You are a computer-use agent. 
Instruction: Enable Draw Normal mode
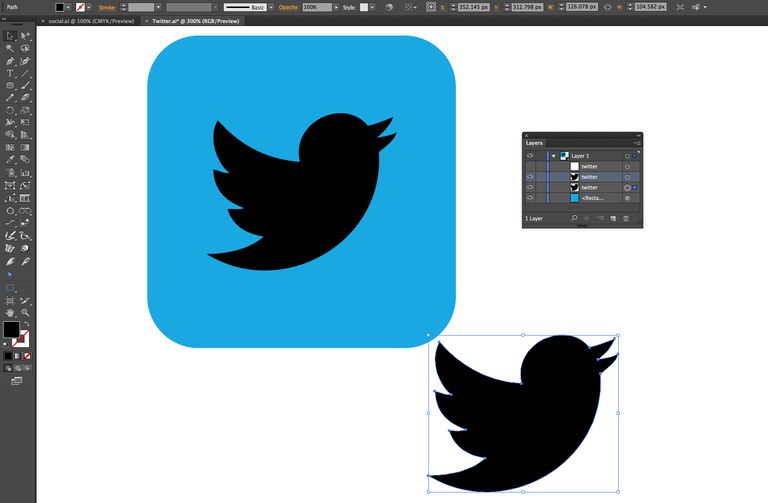point(8,368)
